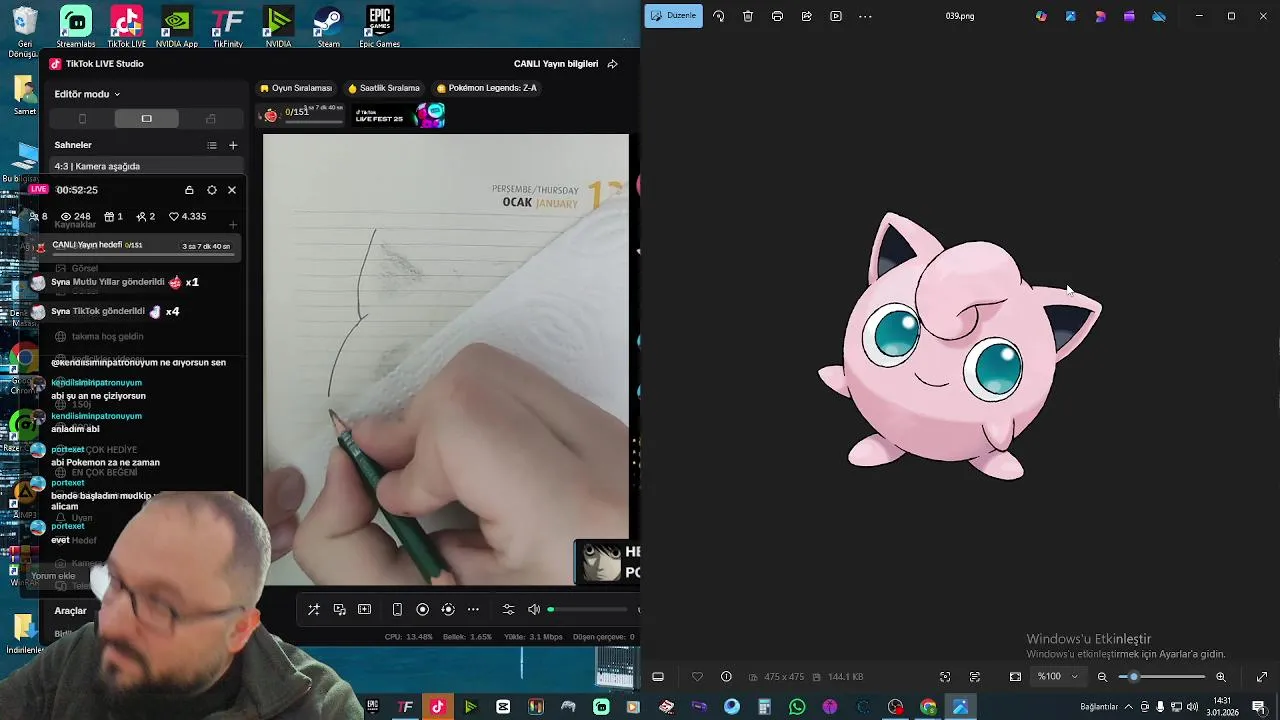The height and width of the screenshot is (720, 1280).
Task: Click the visual search scan icon
Action: (x=945, y=677)
